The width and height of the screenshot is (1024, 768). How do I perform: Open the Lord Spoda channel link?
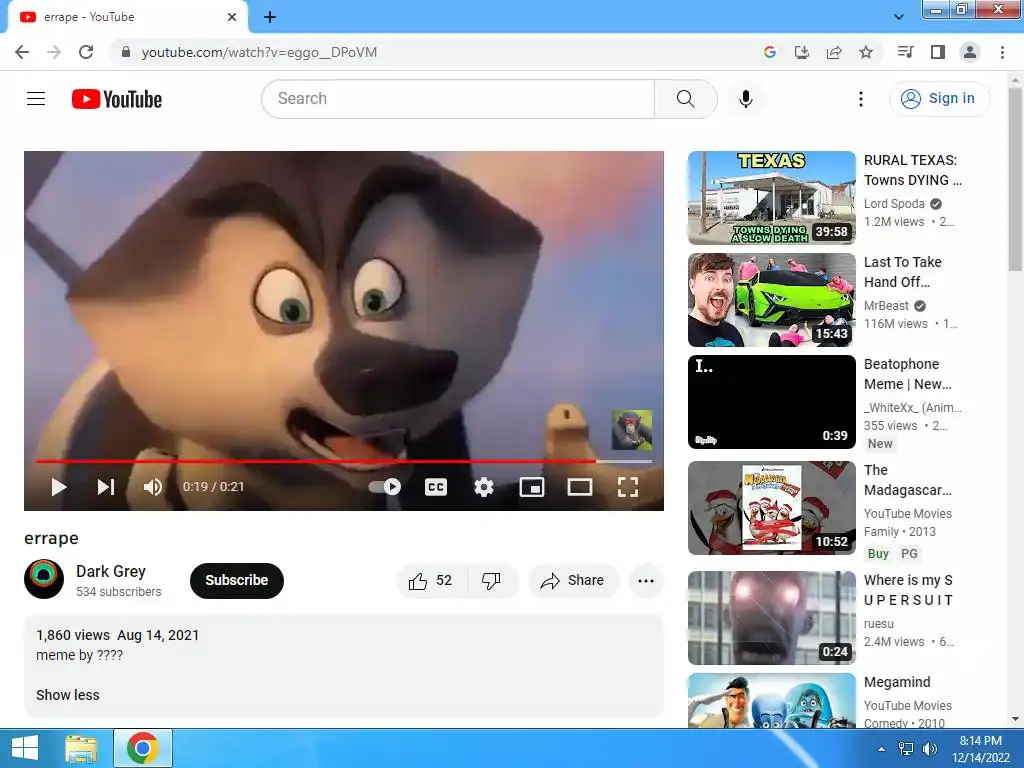894,204
